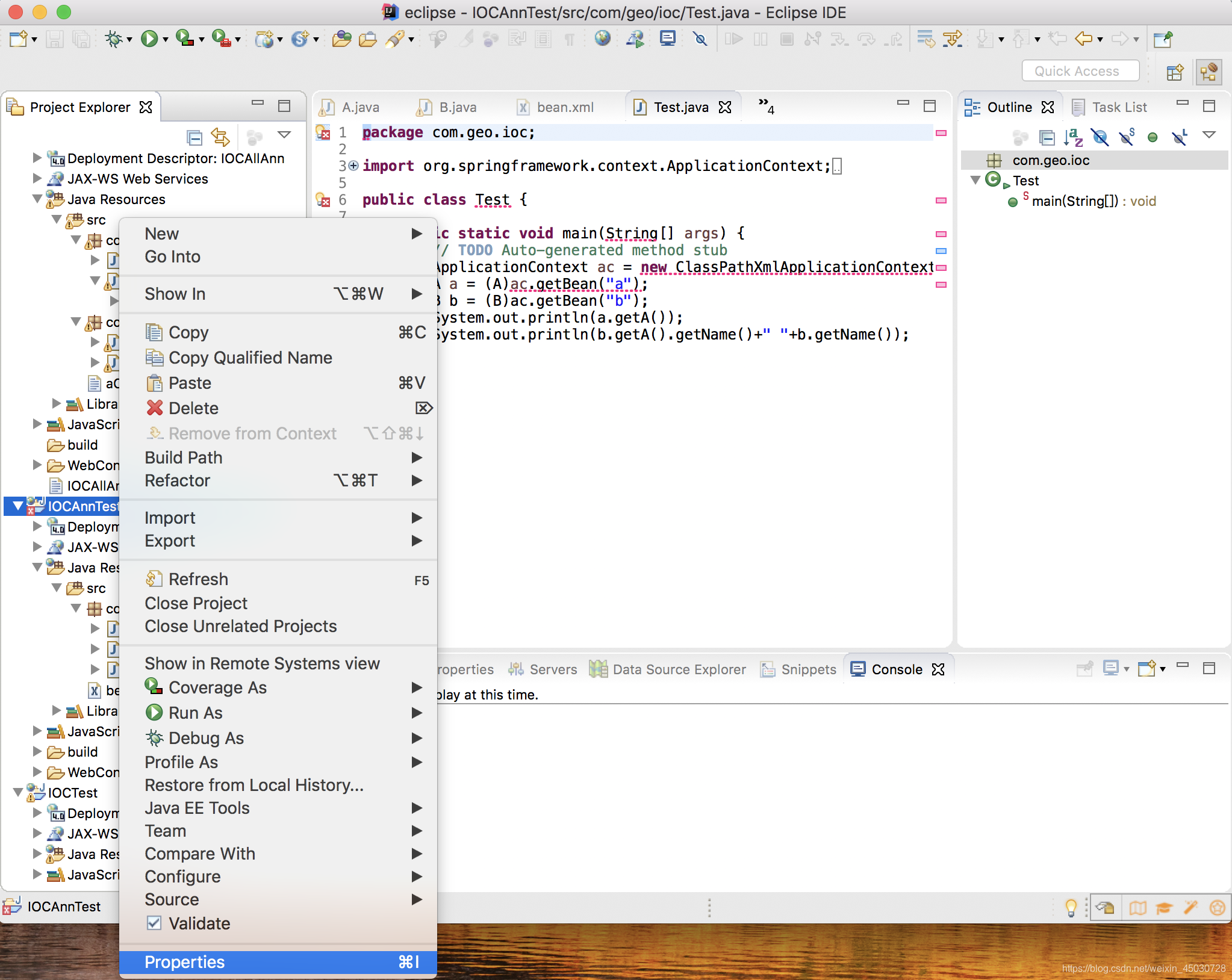The image size is (1232, 980).
Task: Click red overview ruler marker at line 1
Action: [x=941, y=132]
